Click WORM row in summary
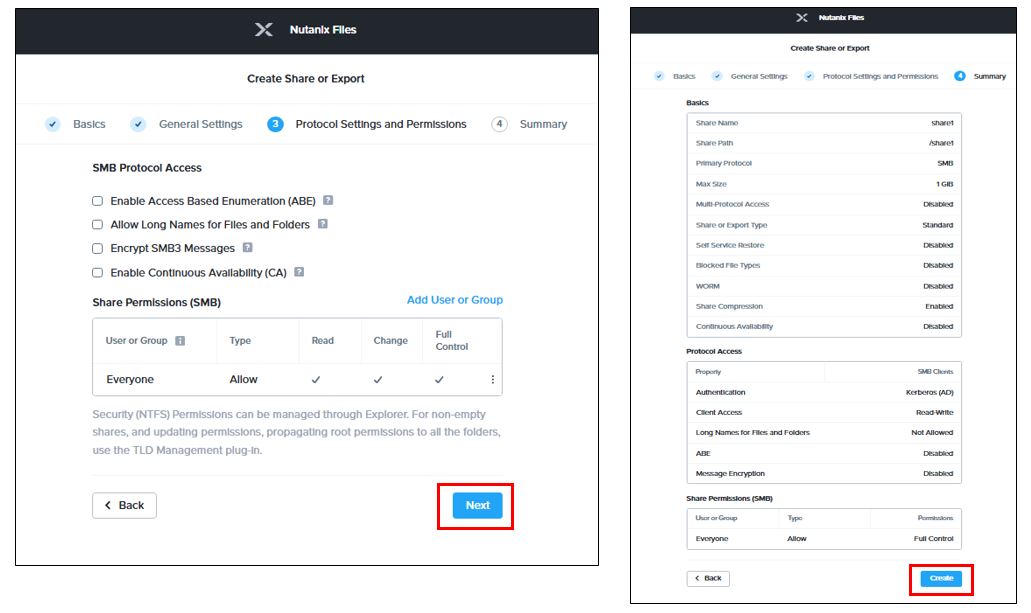 (824, 286)
